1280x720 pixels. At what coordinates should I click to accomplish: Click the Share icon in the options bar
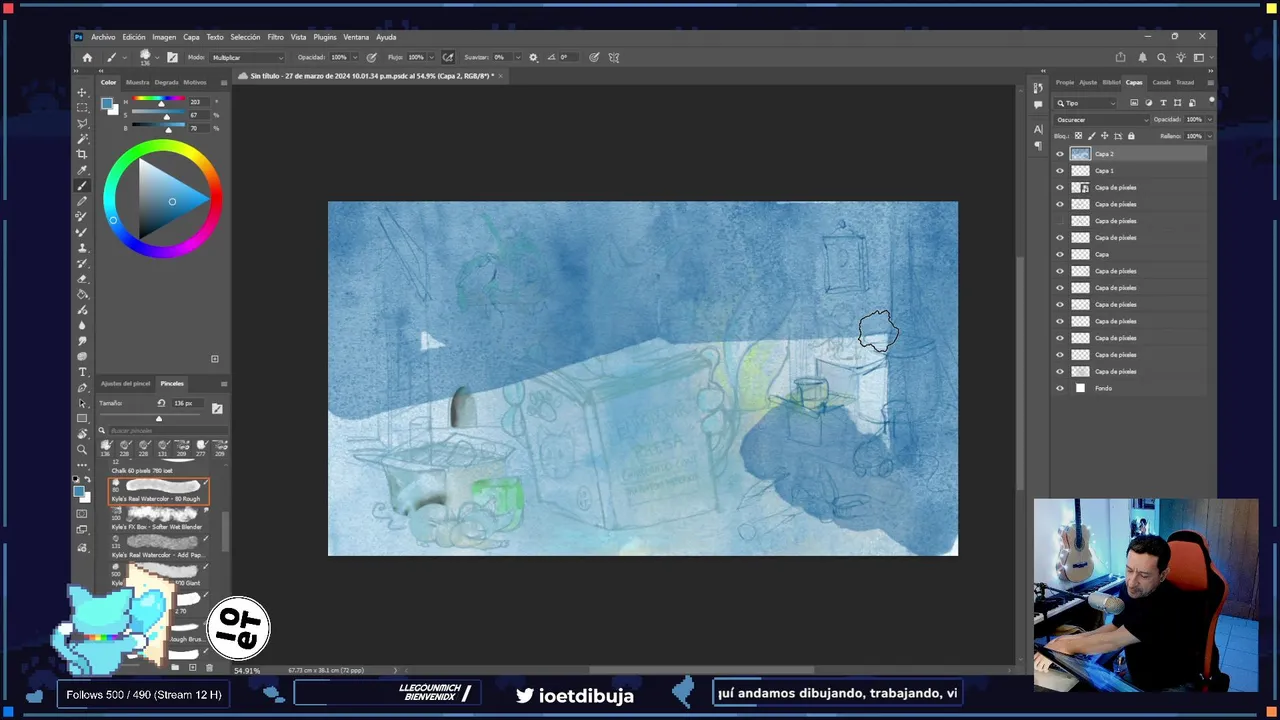tap(1120, 57)
